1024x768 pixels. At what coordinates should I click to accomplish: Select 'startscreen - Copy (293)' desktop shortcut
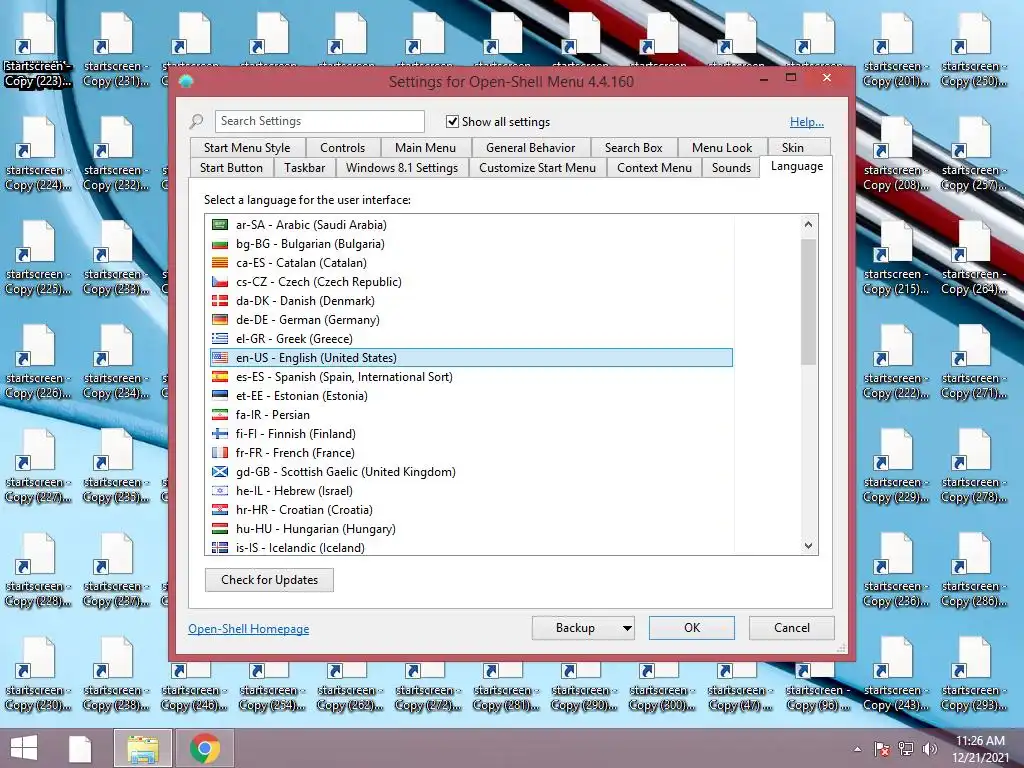pos(973,675)
